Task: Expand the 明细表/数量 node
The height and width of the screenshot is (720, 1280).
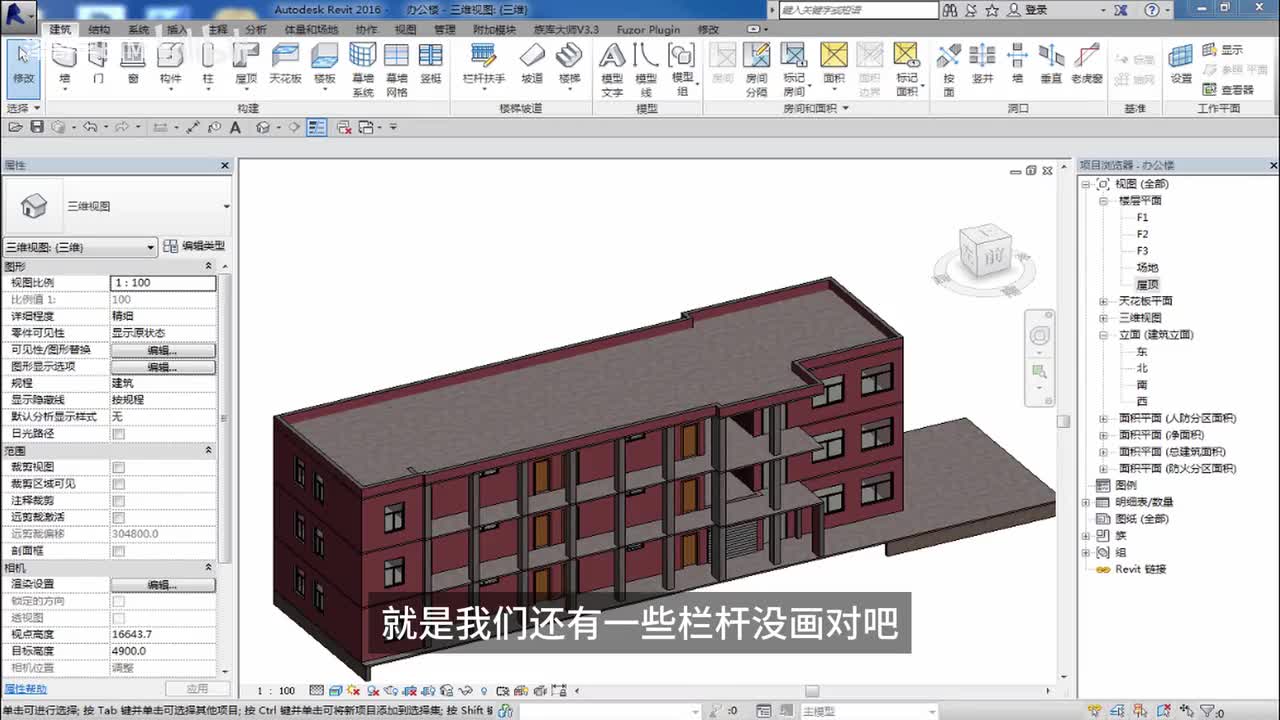Action: pos(1087,502)
